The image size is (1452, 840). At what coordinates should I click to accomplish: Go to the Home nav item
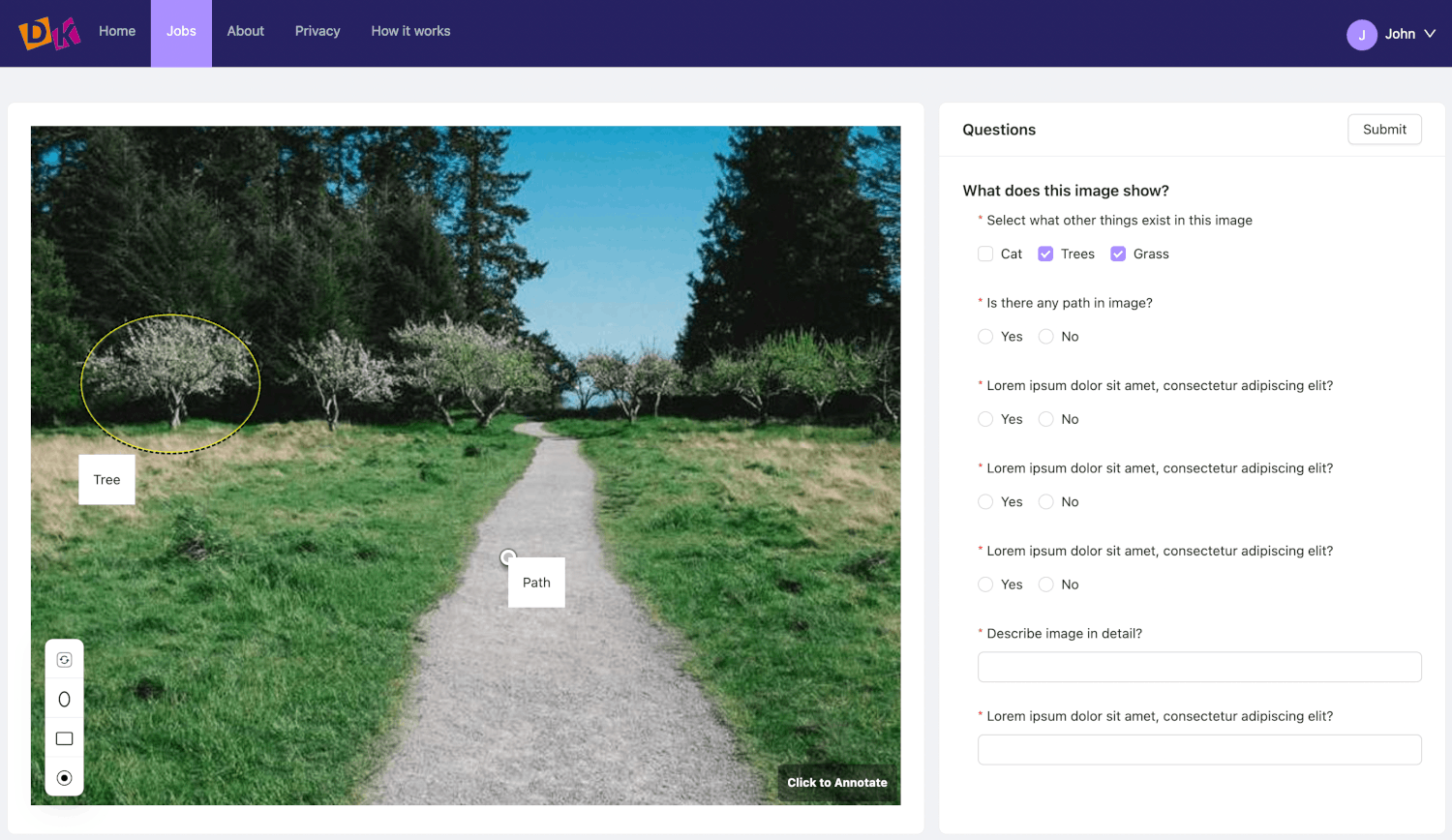pyautogui.click(x=117, y=31)
